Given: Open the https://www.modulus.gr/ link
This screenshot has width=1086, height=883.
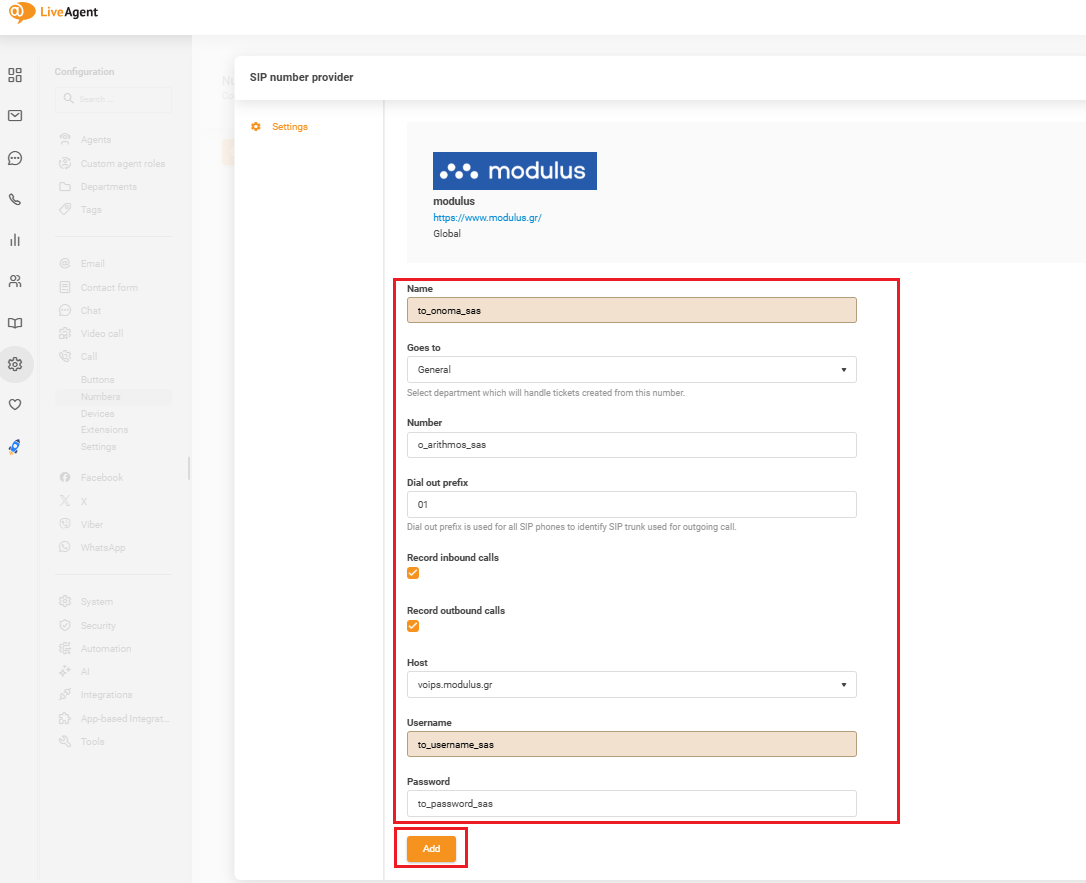Looking at the screenshot, I should [x=487, y=217].
